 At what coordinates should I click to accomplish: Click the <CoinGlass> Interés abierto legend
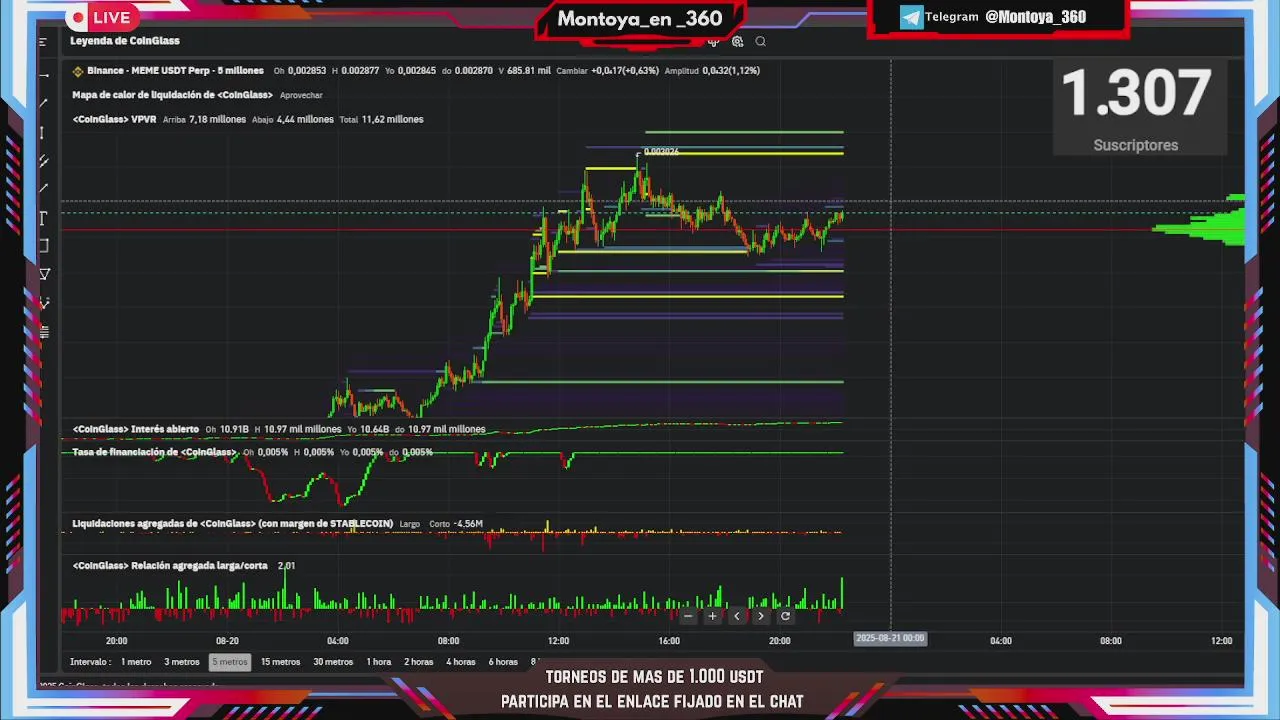135,429
